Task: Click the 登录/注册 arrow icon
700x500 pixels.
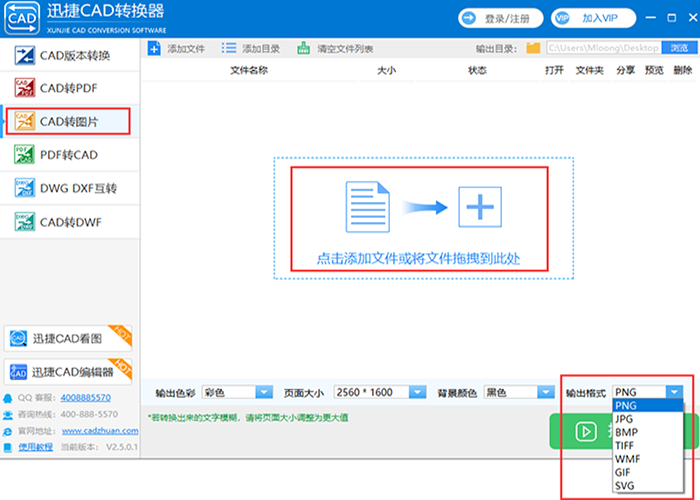Action: (x=469, y=18)
